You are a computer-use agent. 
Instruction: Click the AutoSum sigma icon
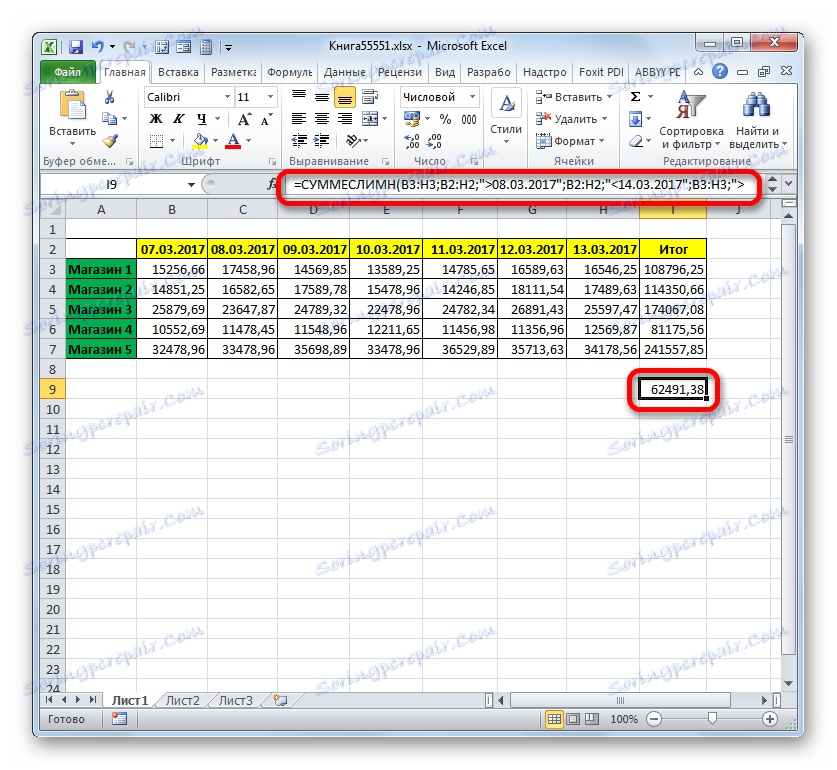click(635, 97)
